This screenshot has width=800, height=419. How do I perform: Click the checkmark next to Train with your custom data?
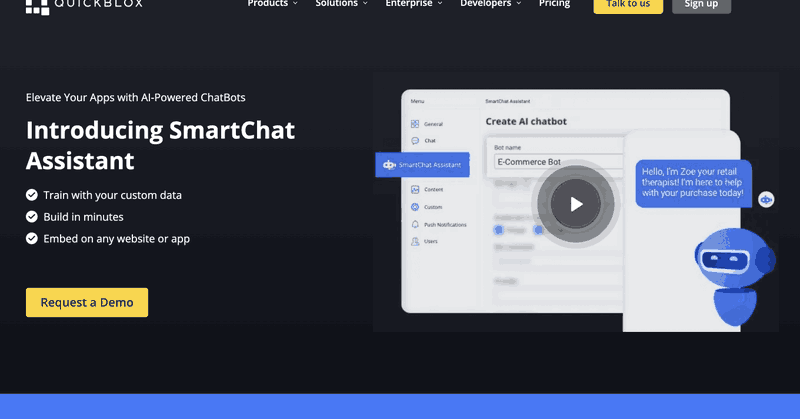pyautogui.click(x=32, y=195)
